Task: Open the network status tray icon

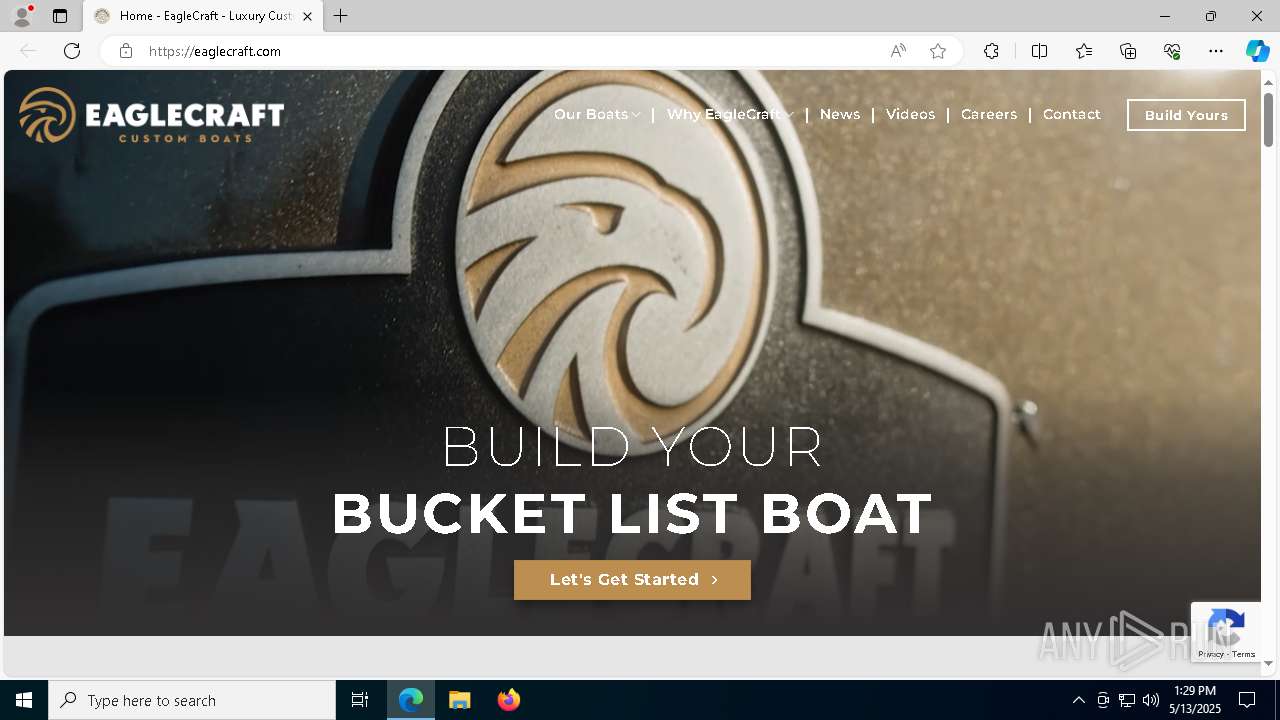Action: 1127,700
